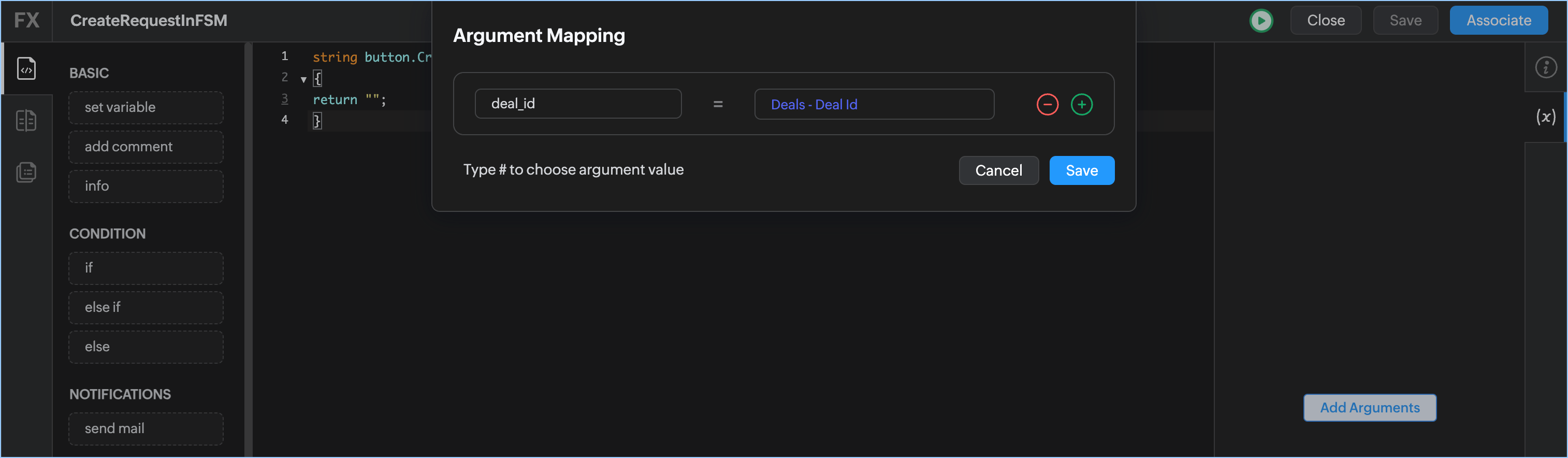Click the FX logo icon
The image size is (1568, 458).
27,21
